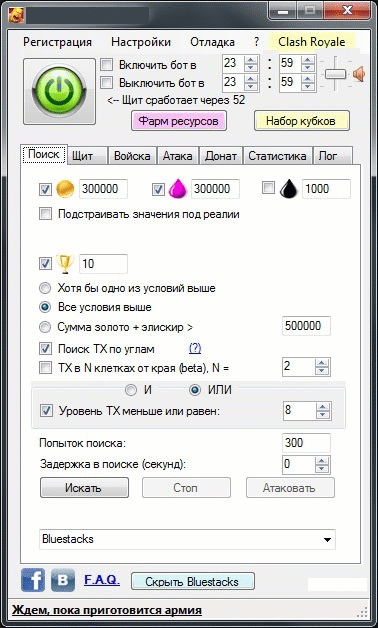378x628 pixels.
Task: Check 'Подстраивать значения под реалии'
Action: tap(45, 214)
